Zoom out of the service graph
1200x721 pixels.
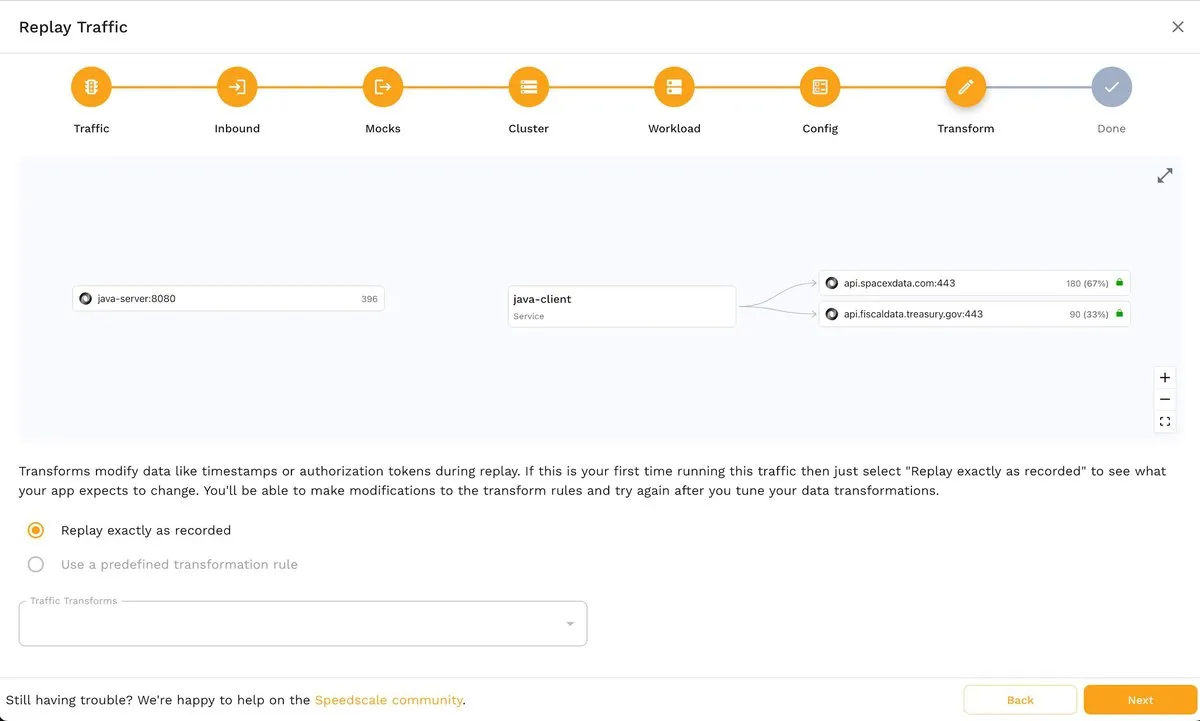pos(1165,400)
